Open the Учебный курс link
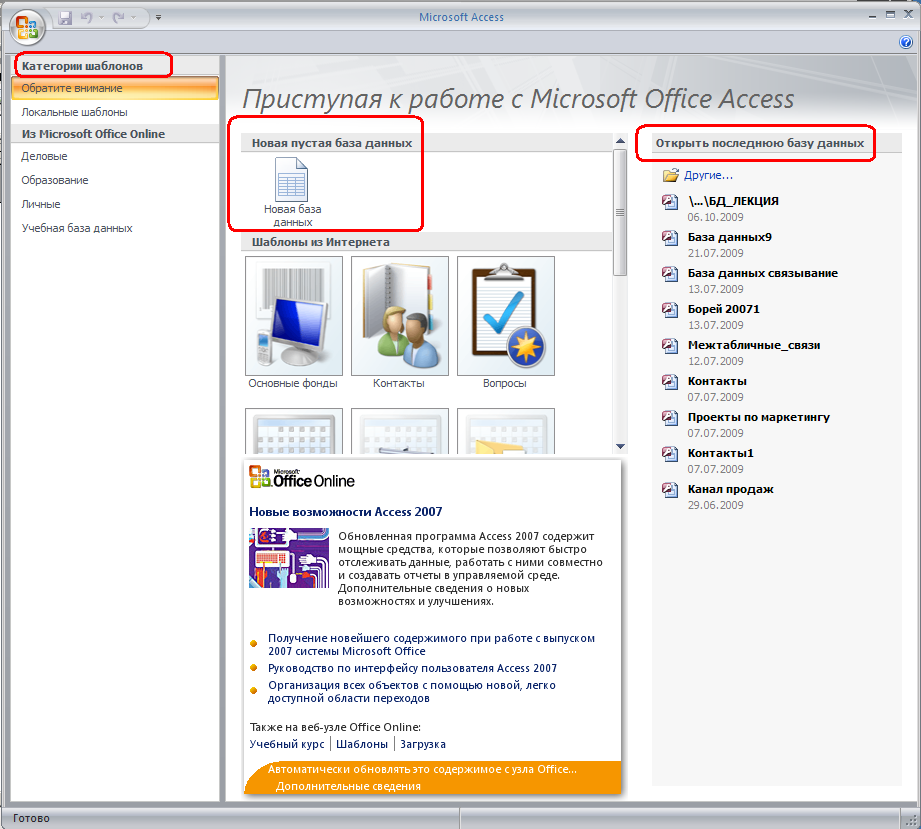This screenshot has height=829, width=921. pos(287,744)
